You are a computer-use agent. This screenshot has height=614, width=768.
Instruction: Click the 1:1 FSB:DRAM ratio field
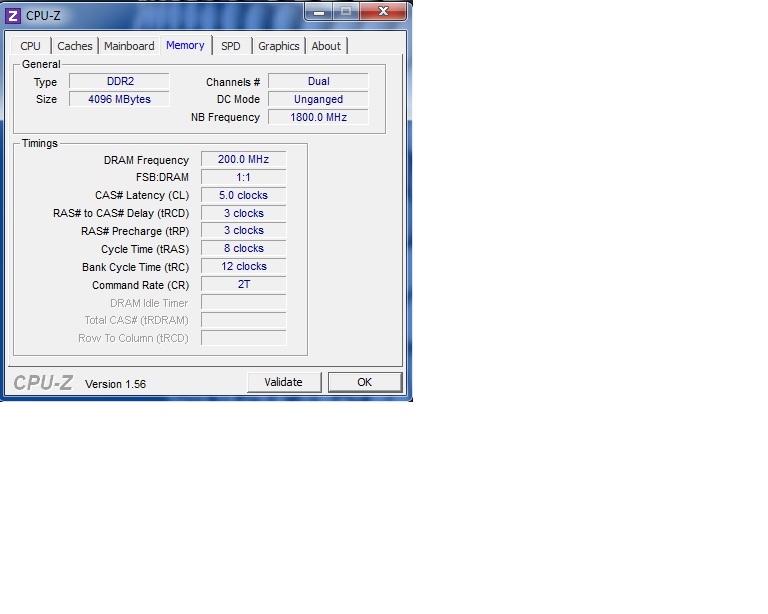[243, 177]
